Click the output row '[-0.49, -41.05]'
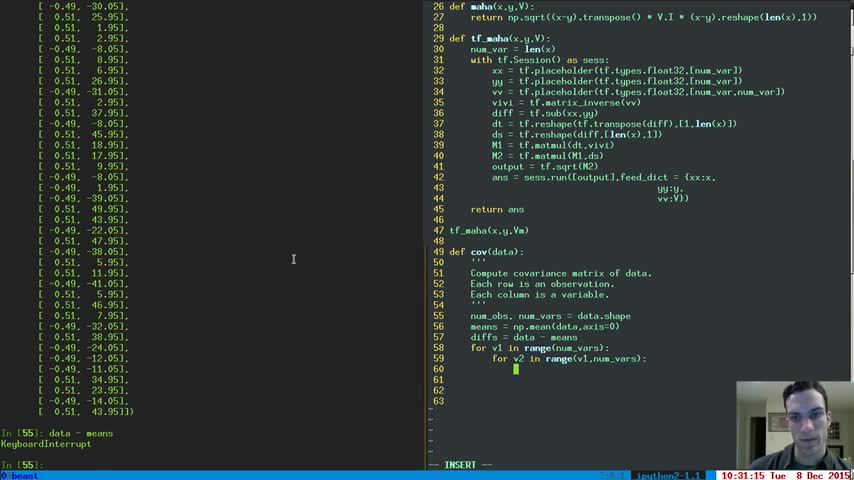This screenshot has height=480, width=854. [83, 284]
